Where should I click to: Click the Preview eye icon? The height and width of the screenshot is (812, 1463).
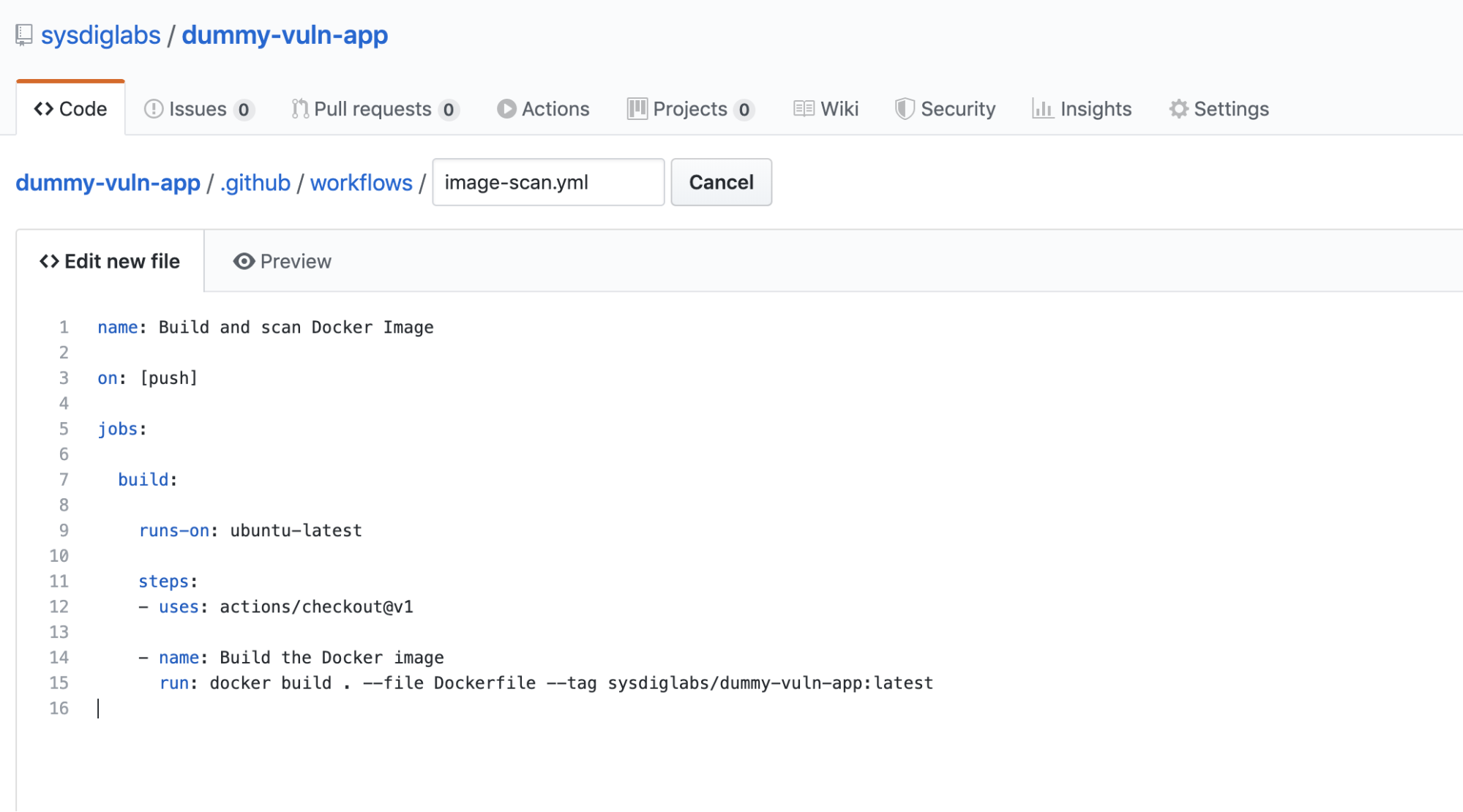click(244, 261)
